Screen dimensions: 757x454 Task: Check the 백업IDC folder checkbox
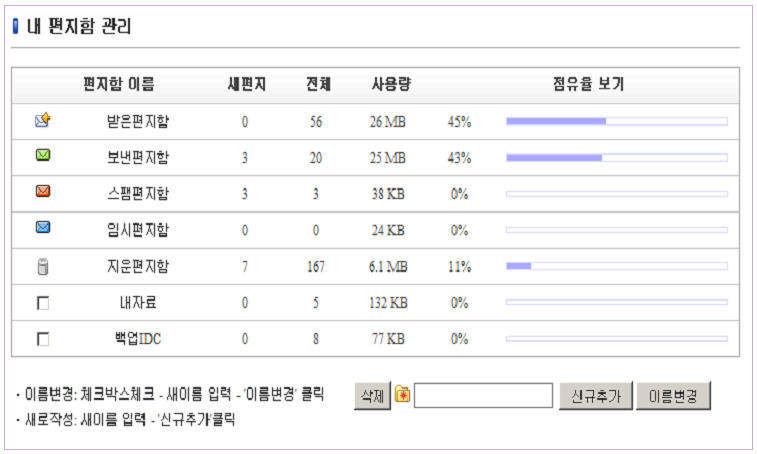(42, 339)
